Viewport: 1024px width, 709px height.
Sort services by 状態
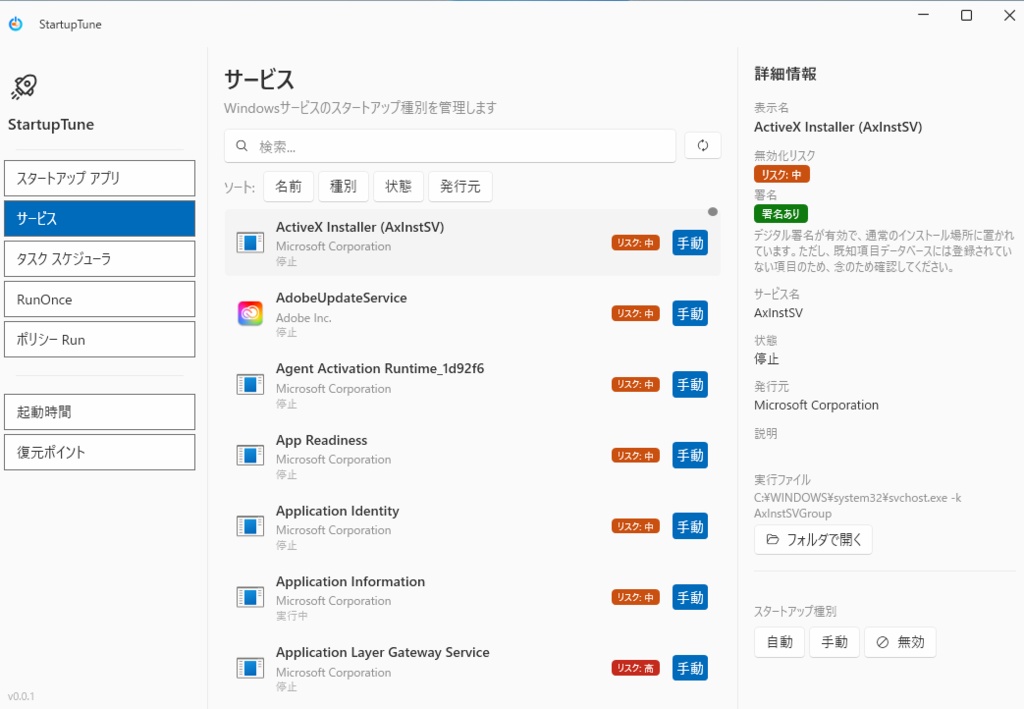(398, 187)
